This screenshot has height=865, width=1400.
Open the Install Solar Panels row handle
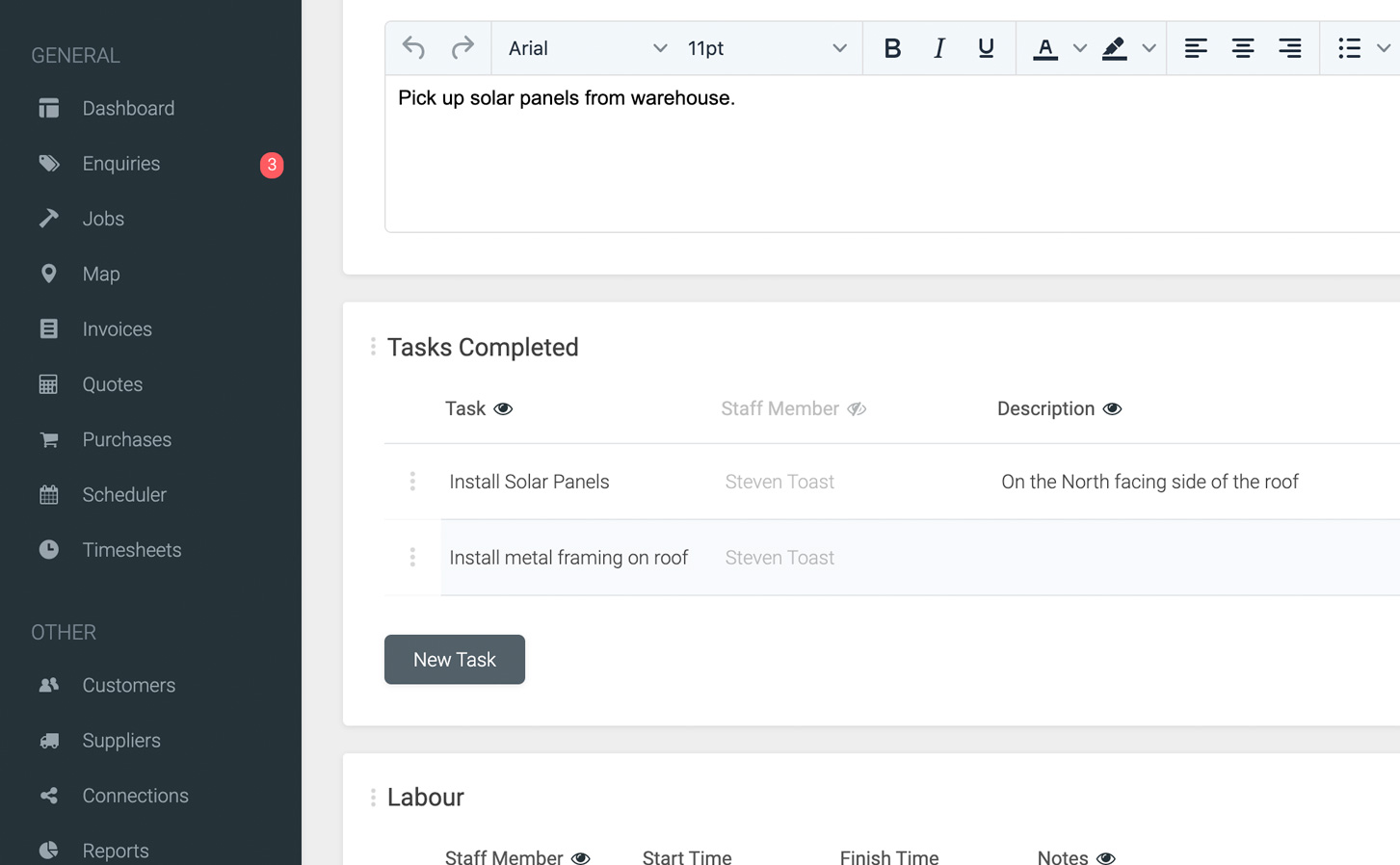pos(412,482)
